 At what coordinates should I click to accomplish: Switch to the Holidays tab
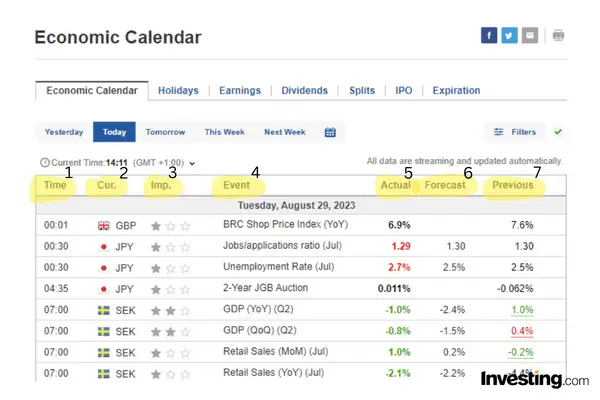(178, 90)
